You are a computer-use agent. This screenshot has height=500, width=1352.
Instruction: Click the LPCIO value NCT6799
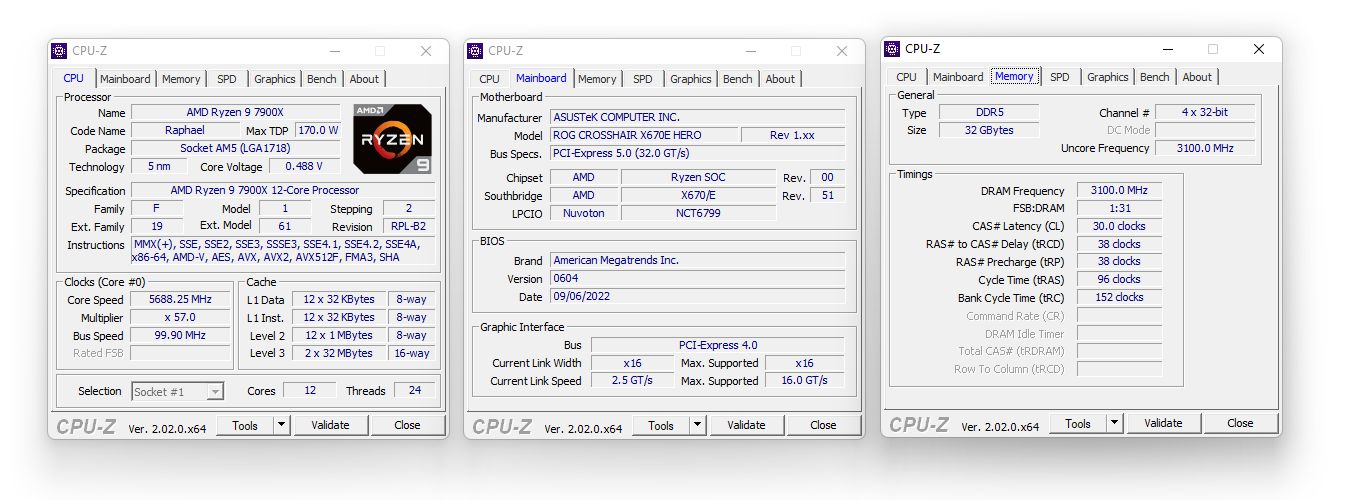pos(698,213)
